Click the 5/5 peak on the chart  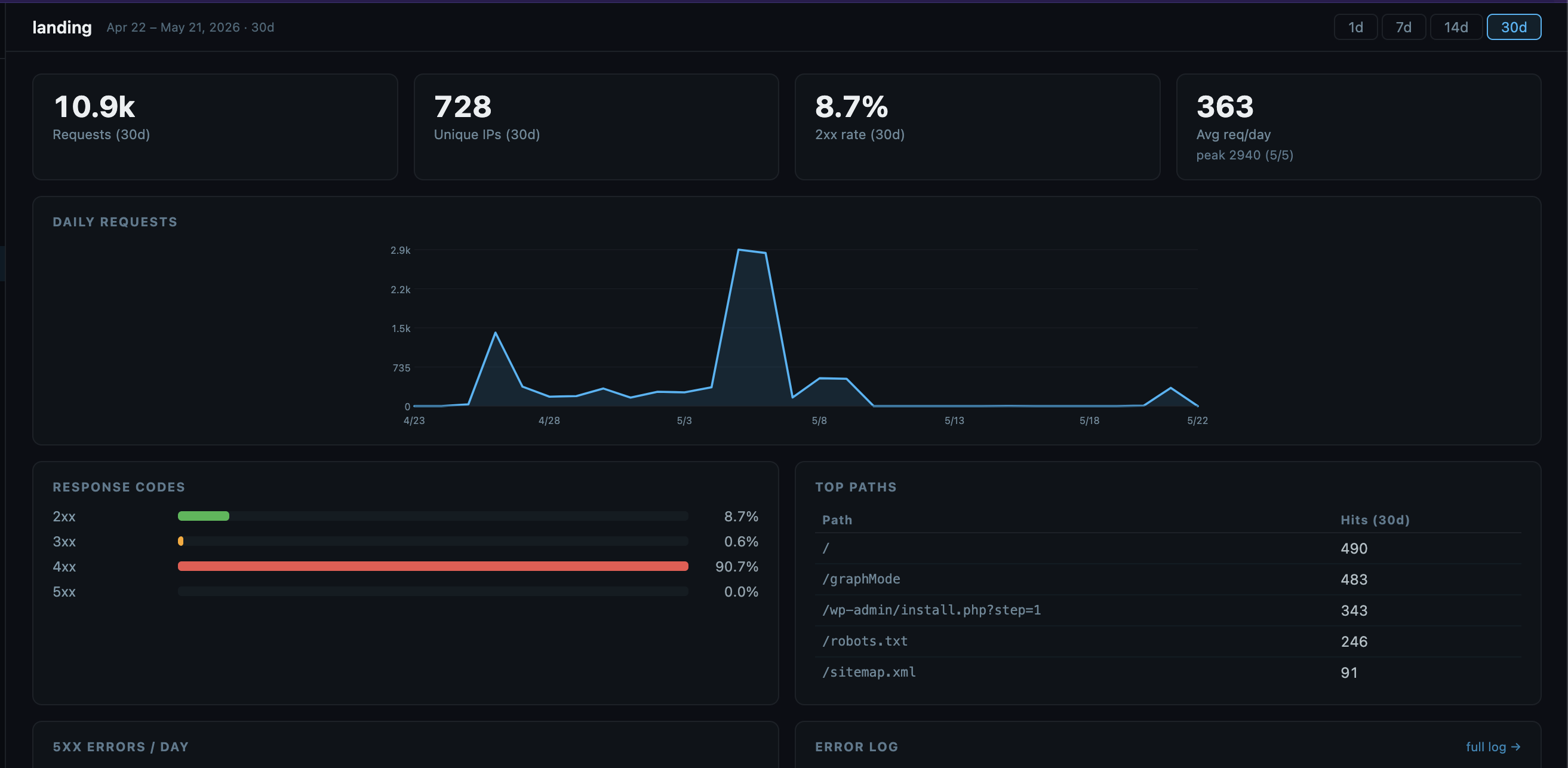pos(739,250)
